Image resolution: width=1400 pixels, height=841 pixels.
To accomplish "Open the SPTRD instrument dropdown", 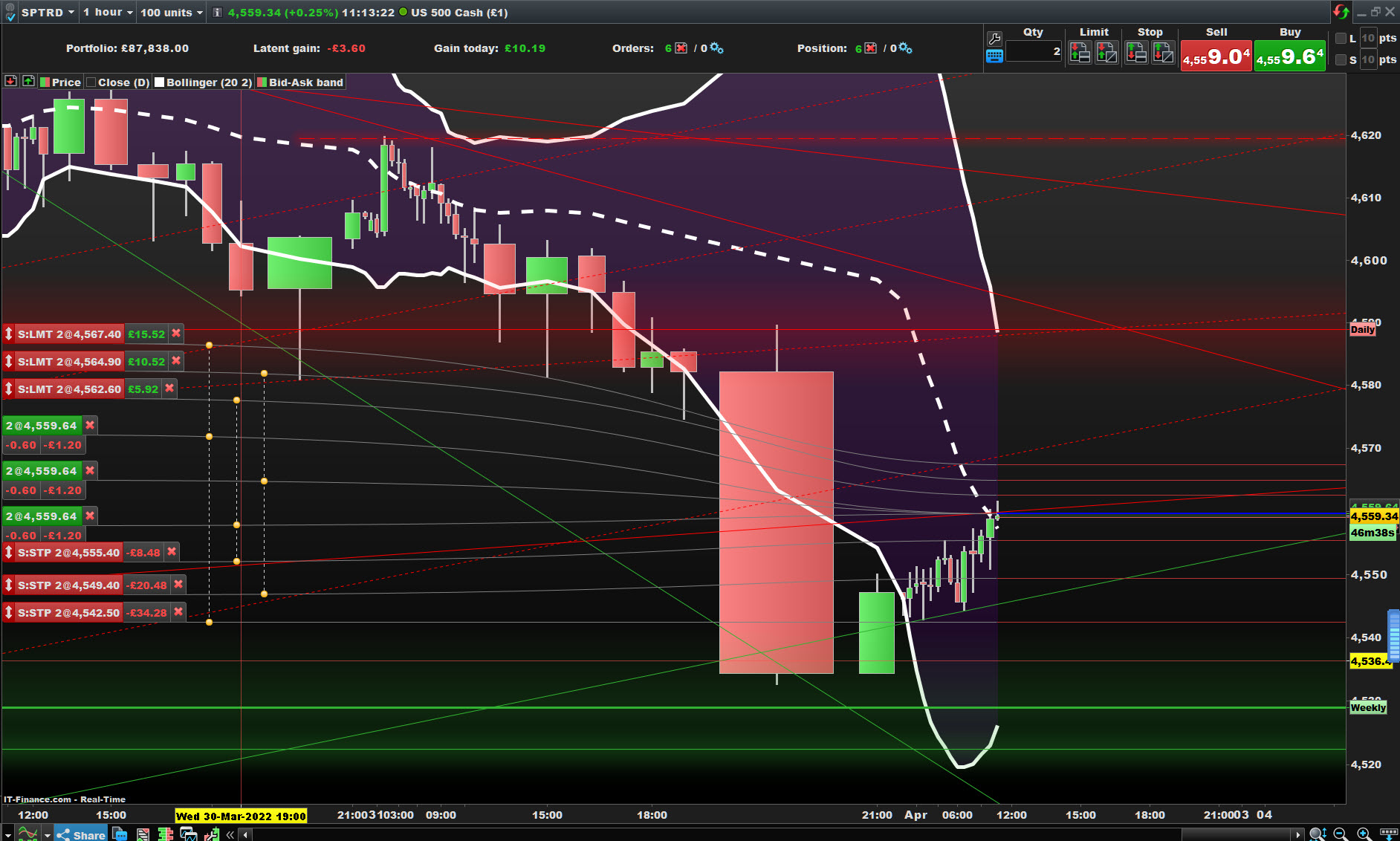I will [48, 12].
